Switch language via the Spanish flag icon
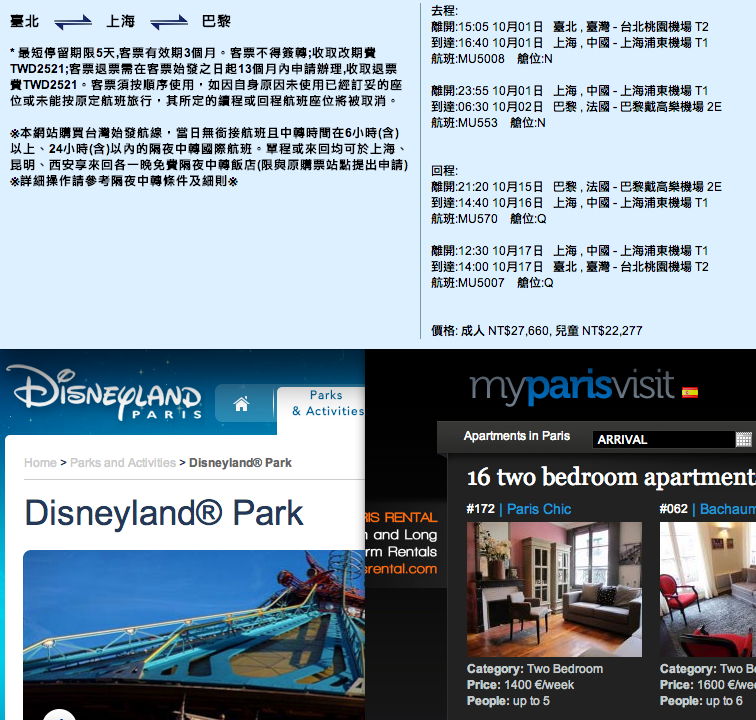The height and width of the screenshot is (720, 756). (x=689, y=392)
